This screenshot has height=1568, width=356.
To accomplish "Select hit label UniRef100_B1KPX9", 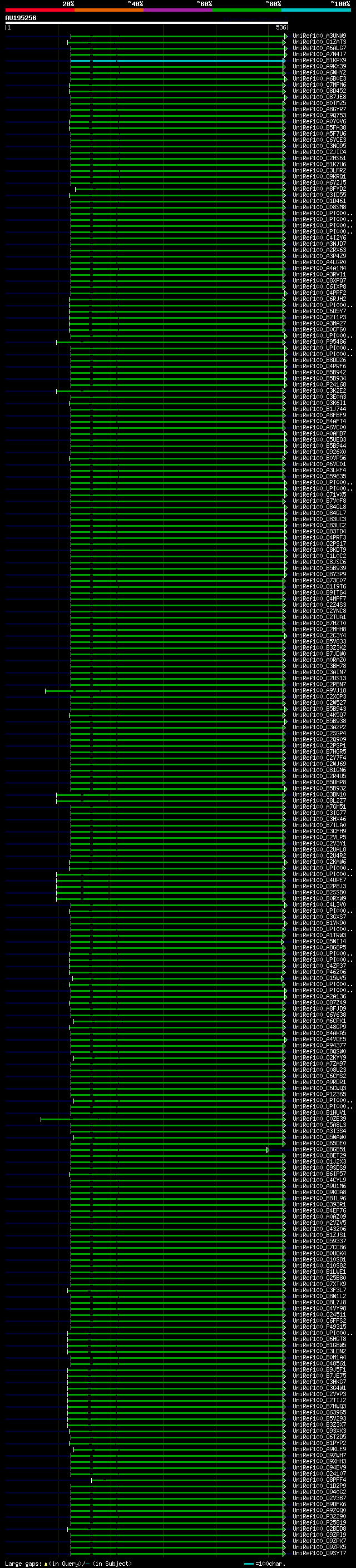I will click(x=319, y=61).
